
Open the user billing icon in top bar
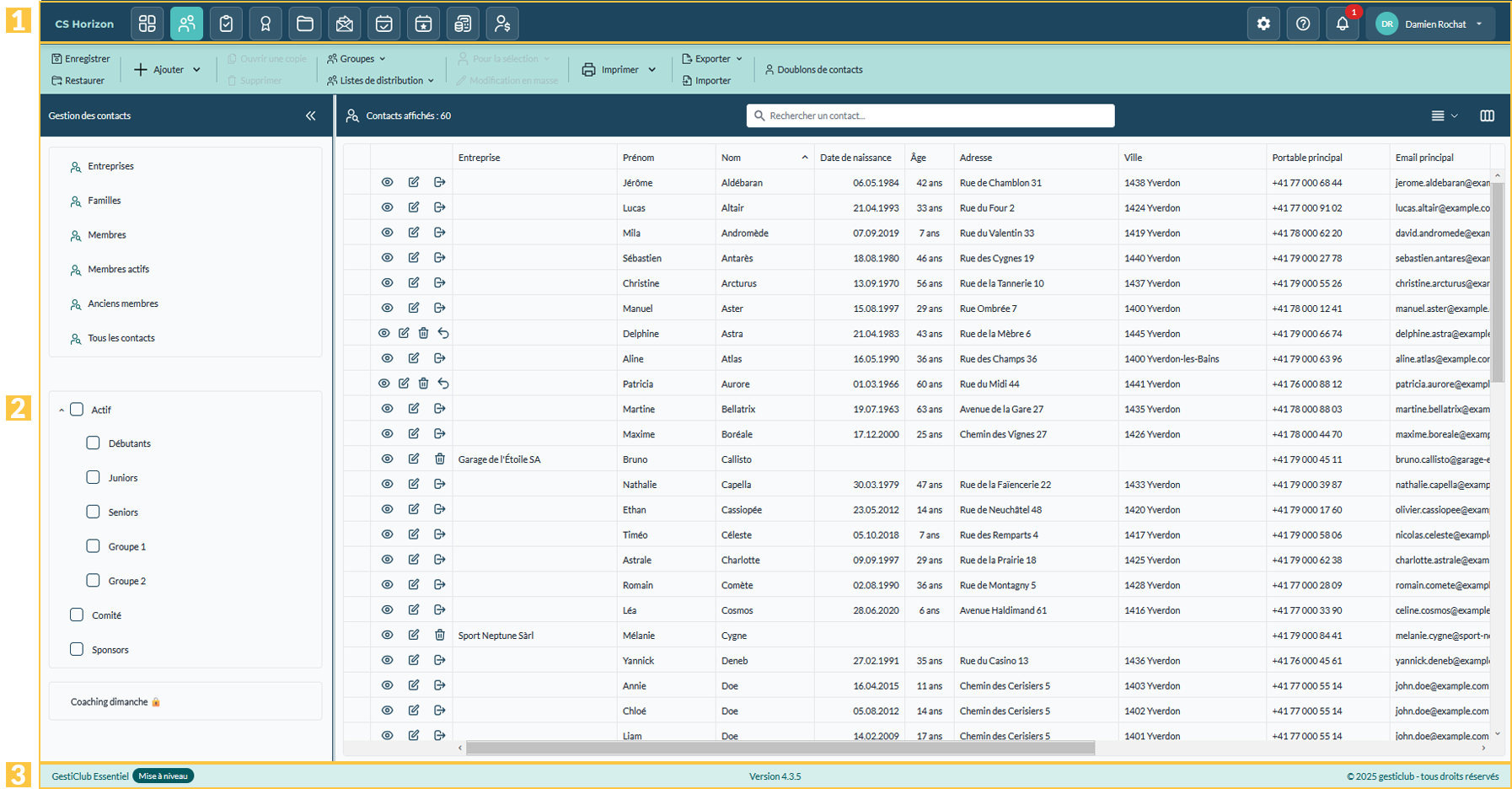point(502,24)
